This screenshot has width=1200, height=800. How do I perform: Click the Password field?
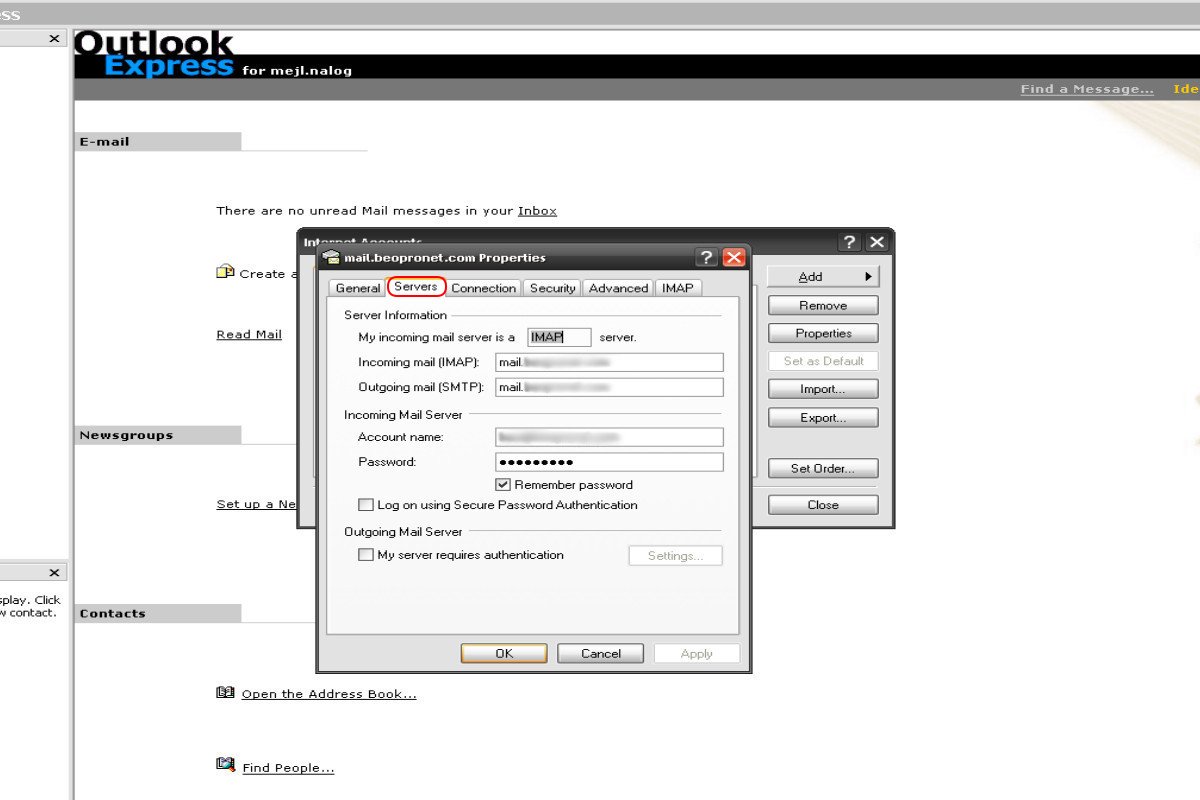coord(609,462)
